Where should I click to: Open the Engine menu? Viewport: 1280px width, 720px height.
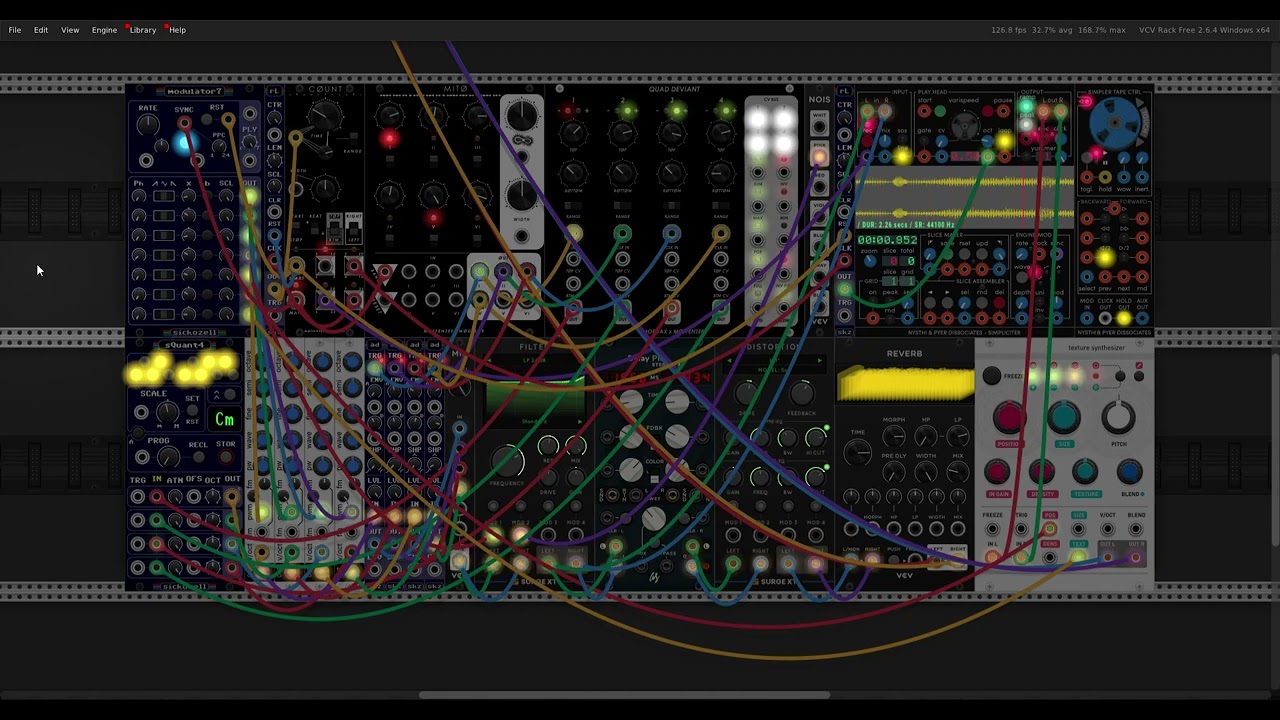tap(104, 30)
